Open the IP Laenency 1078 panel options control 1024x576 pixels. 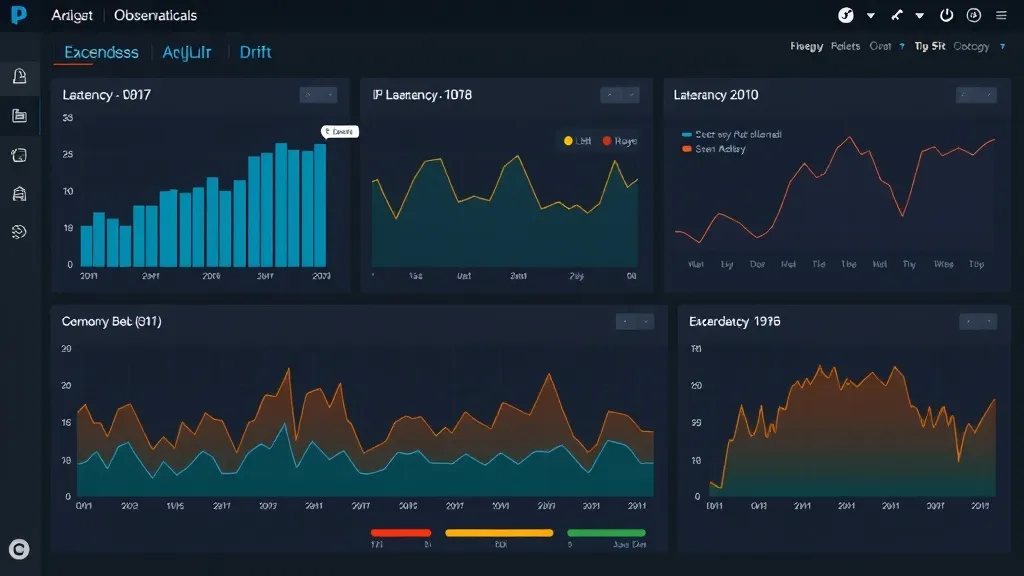(620, 95)
